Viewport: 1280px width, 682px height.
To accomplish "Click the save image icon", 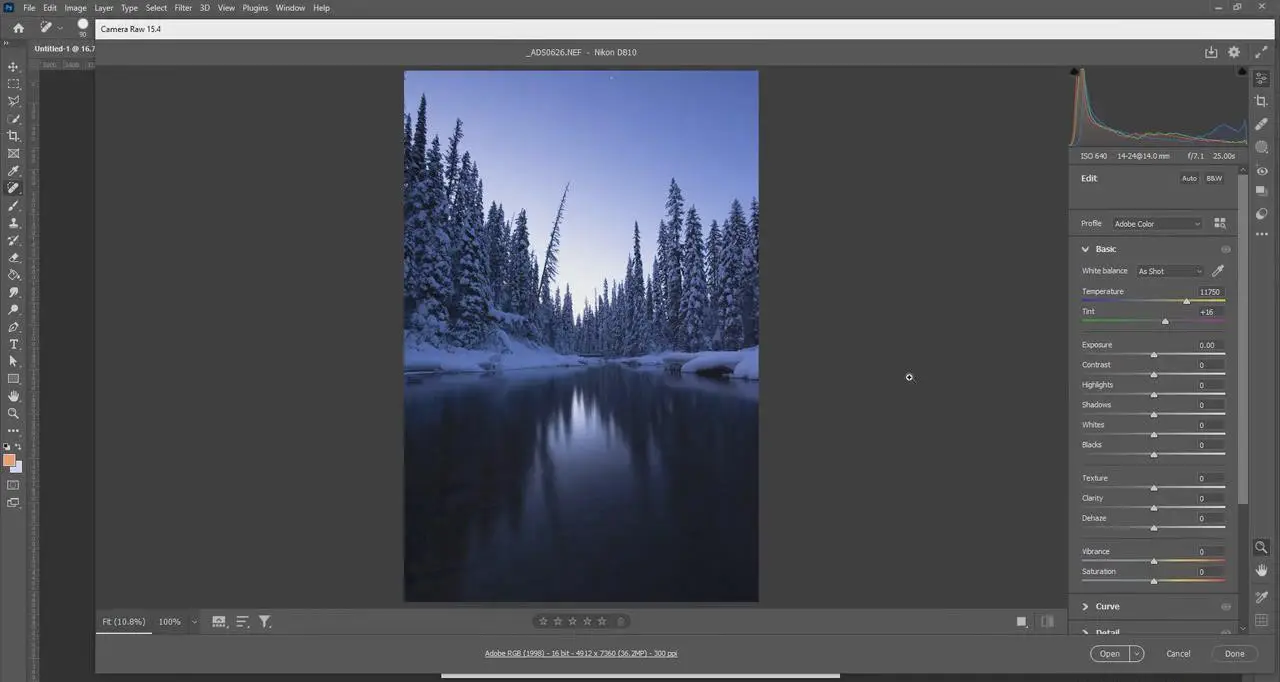I will (x=1211, y=52).
